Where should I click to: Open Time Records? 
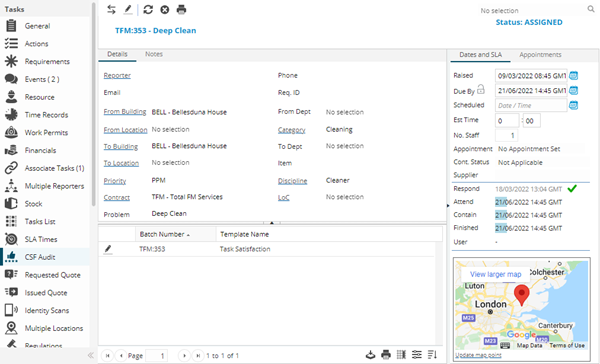(x=46, y=115)
